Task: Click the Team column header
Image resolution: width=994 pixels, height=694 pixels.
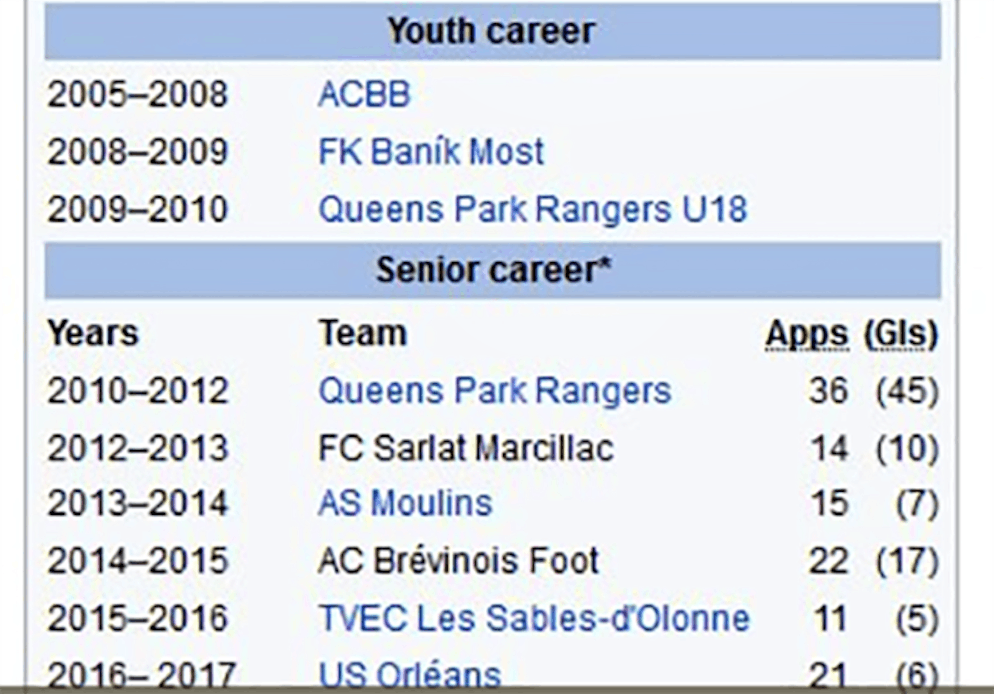Action: (363, 333)
